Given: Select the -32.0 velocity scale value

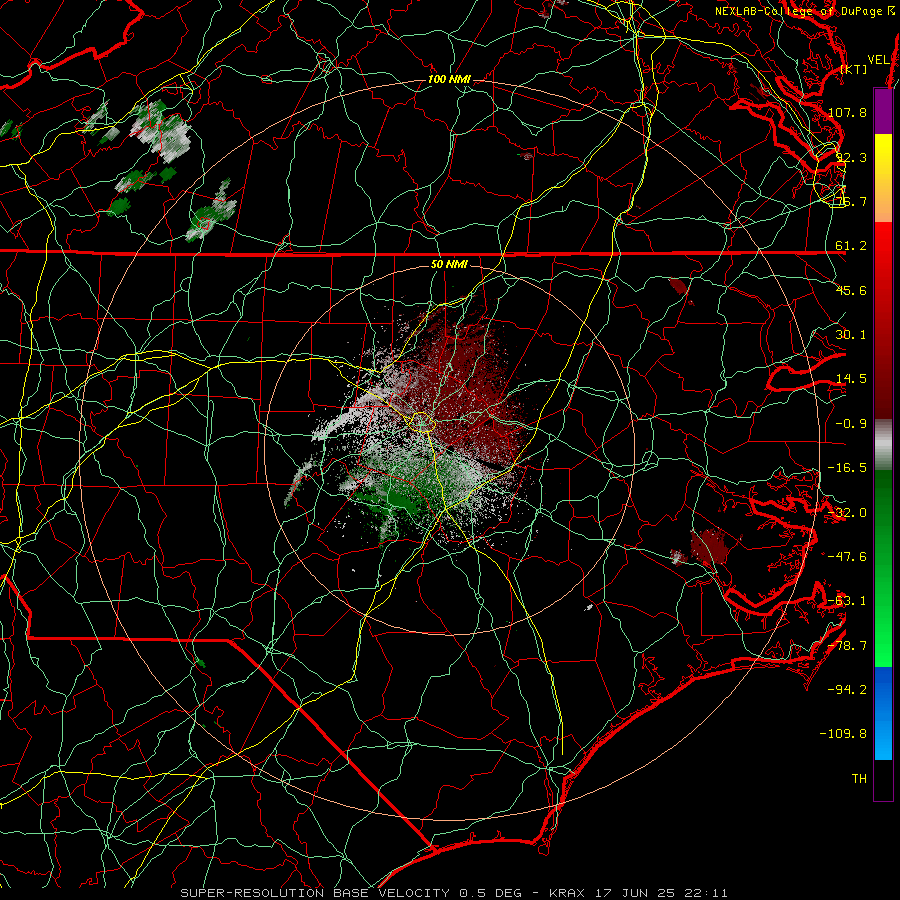Looking at the screenshot, I should pyautogui.click(x=847, y=513).
